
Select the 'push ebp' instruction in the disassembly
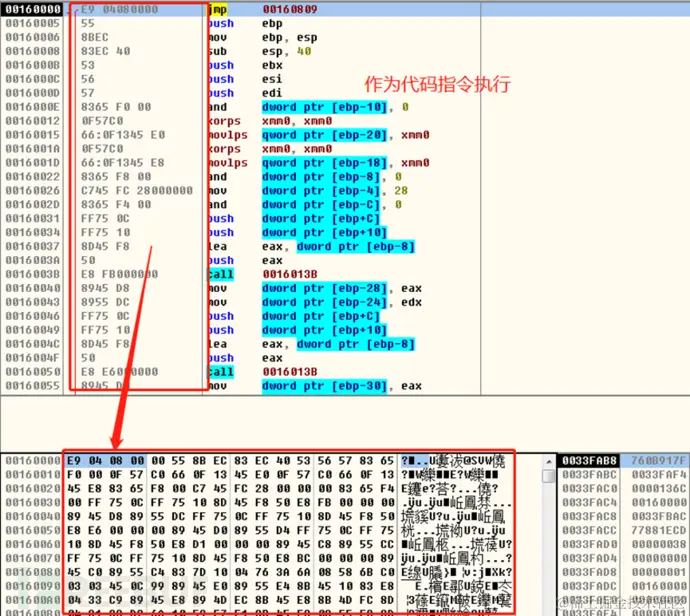(246, 23)
